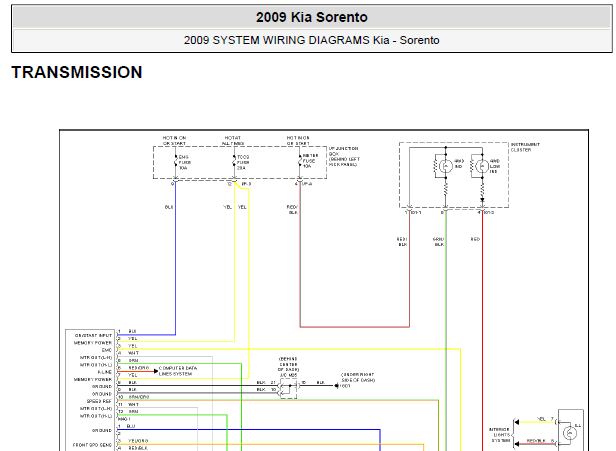Click the "COMPUTER DATA LINES SYSTEM" reference
Viewport: 616px width, 451px height.
coord(178,371)
